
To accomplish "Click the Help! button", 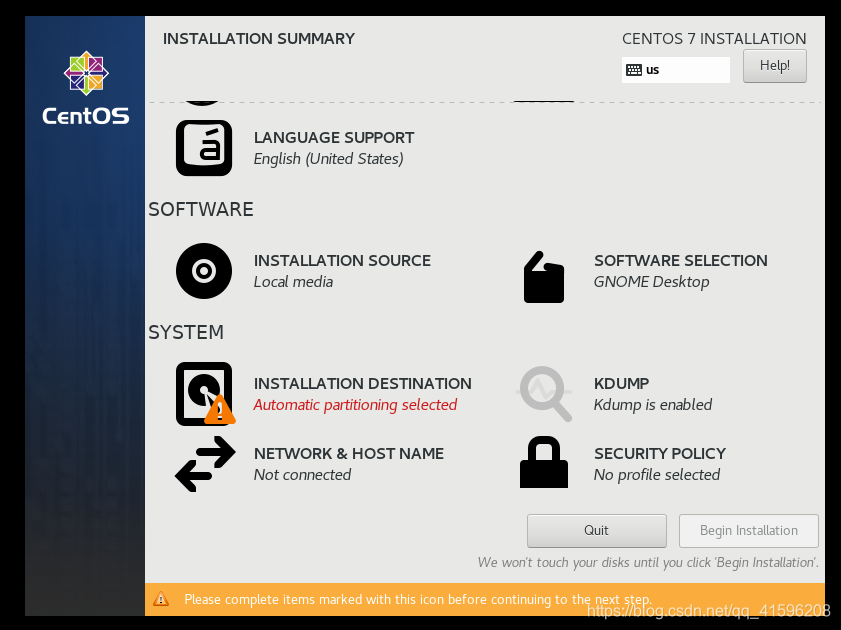I will (774, 66).
